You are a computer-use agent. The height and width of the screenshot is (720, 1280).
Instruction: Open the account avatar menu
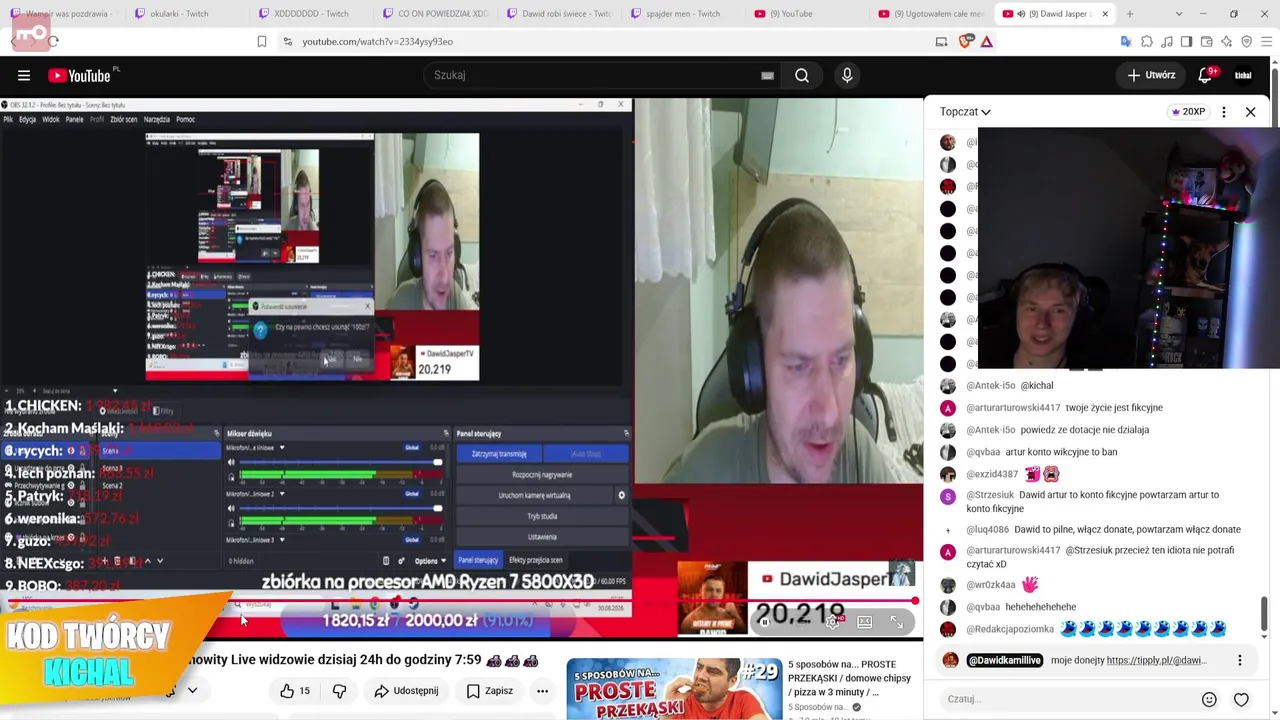[x=1243, y=75]
